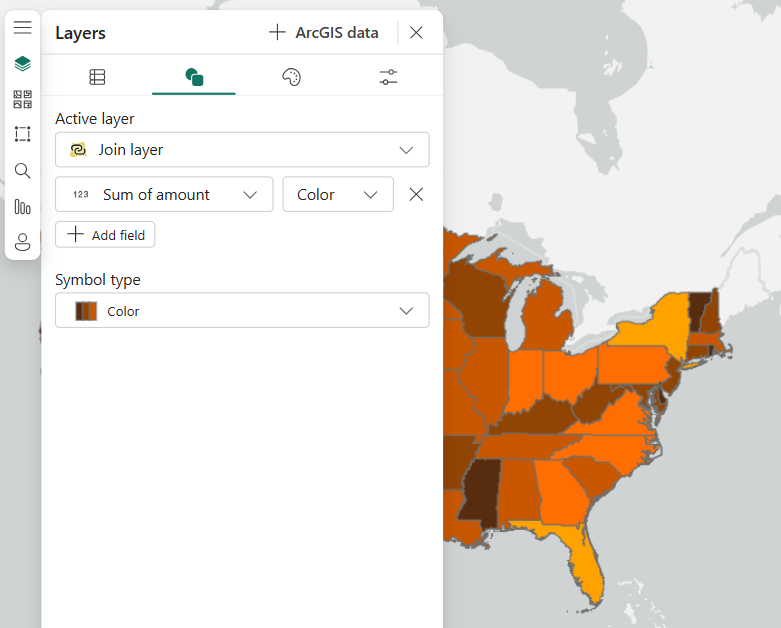Click the Add field button
The height and width of the screenshot is (628, 781).
105,235
